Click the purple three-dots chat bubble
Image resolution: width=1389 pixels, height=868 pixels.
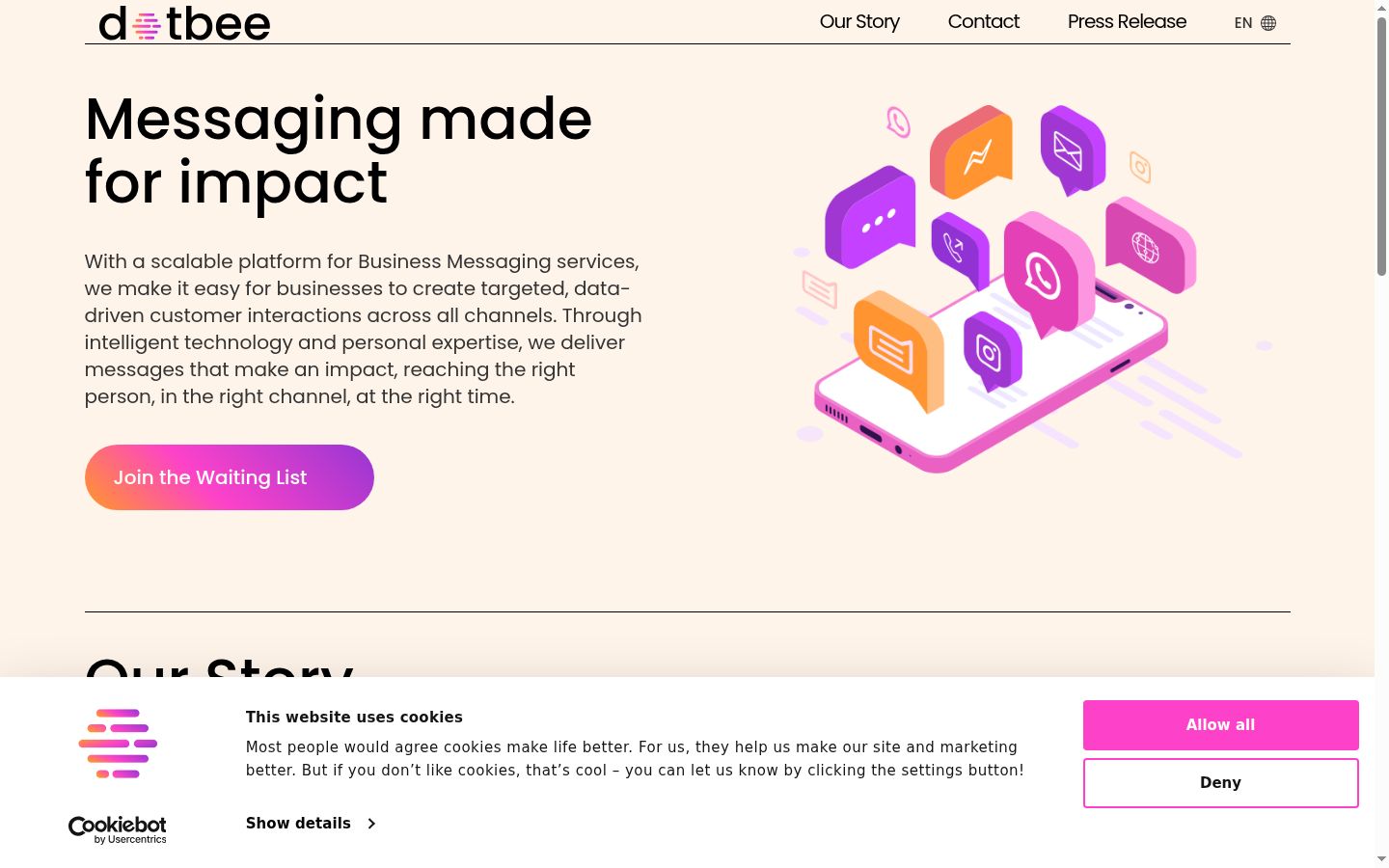[x=871, y=218]
